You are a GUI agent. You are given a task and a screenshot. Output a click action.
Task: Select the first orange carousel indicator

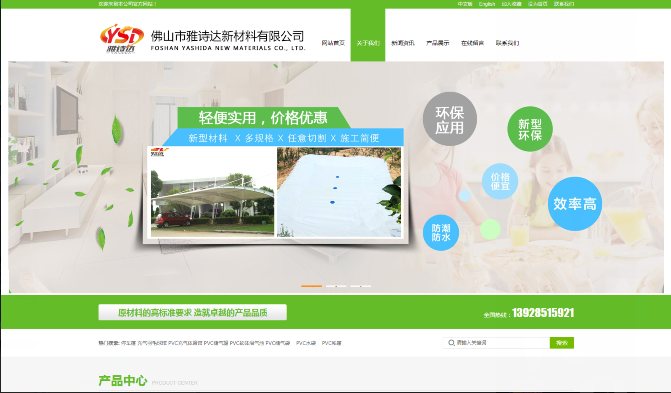[312, 286]
